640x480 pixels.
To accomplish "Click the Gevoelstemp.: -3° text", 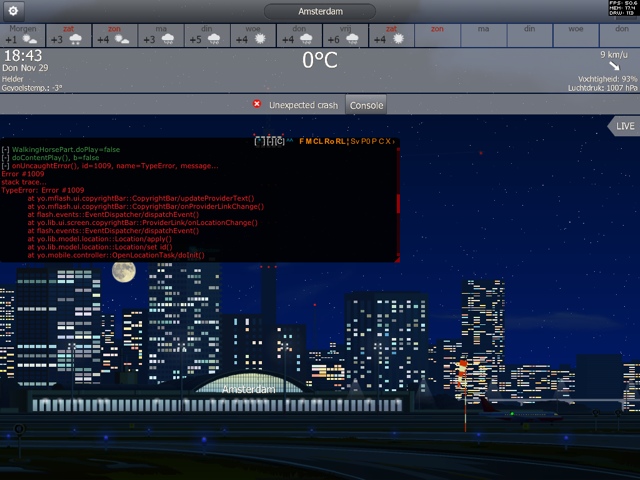I will (32, 88).
